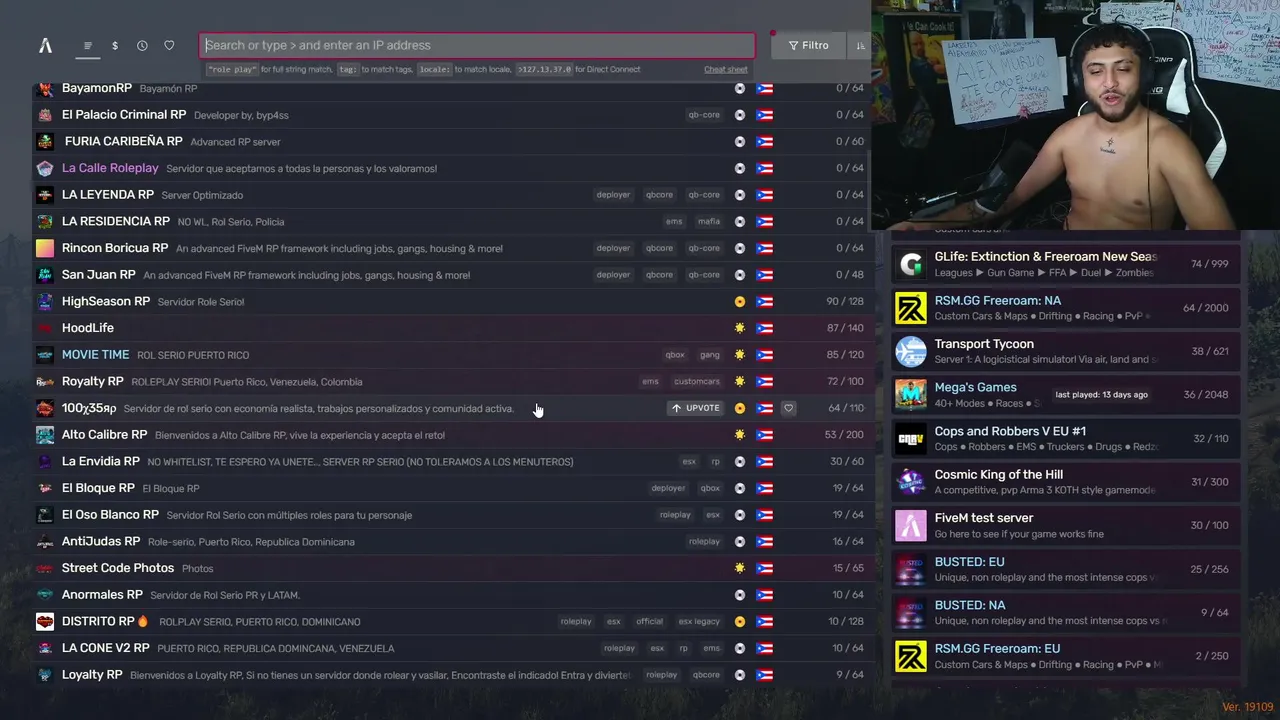Open the sort order menu
This screenshot has height=720, width=1280.
pyautogui.click(x=860, y=45)
